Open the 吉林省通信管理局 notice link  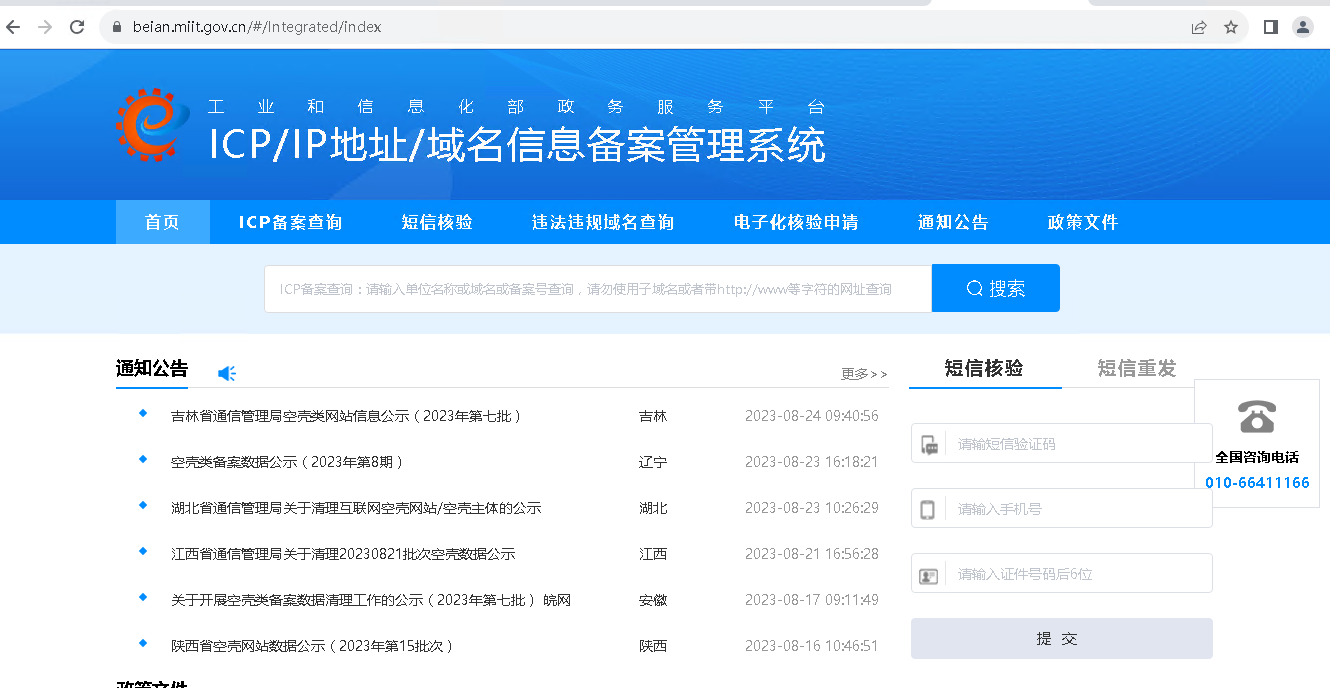(x=346, y=416)
